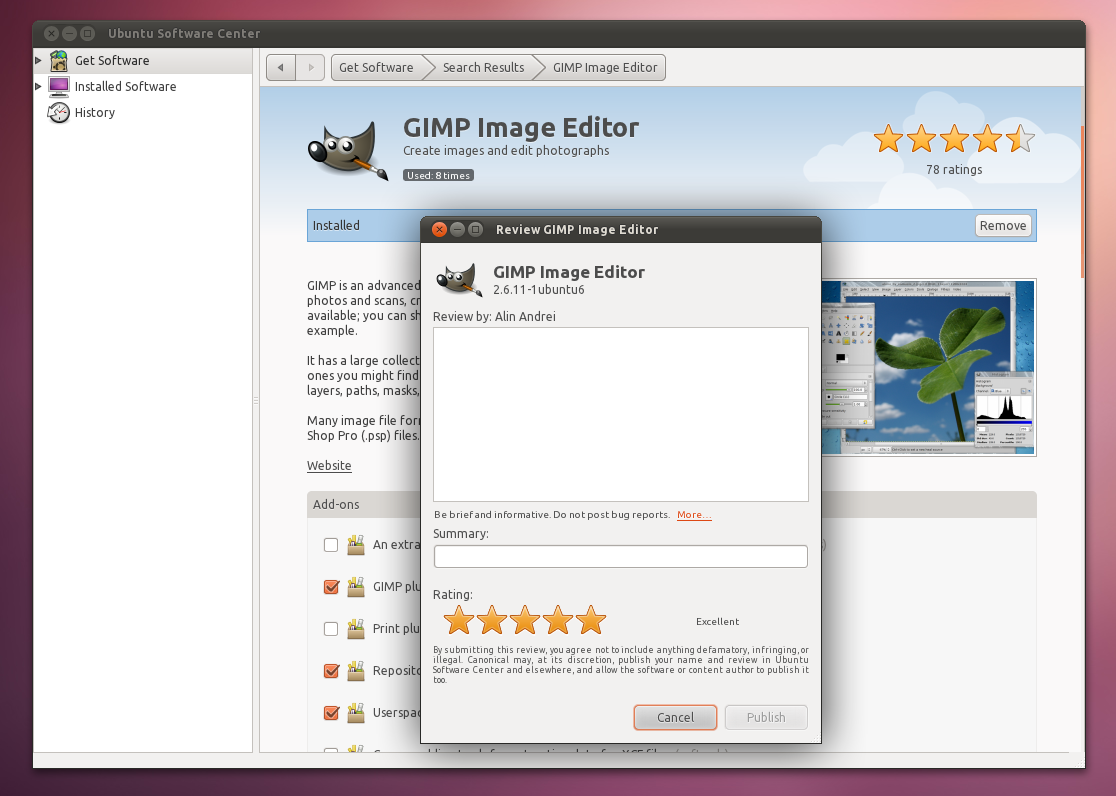Open the GIMP screenshot thumbnail

point(929,367)
